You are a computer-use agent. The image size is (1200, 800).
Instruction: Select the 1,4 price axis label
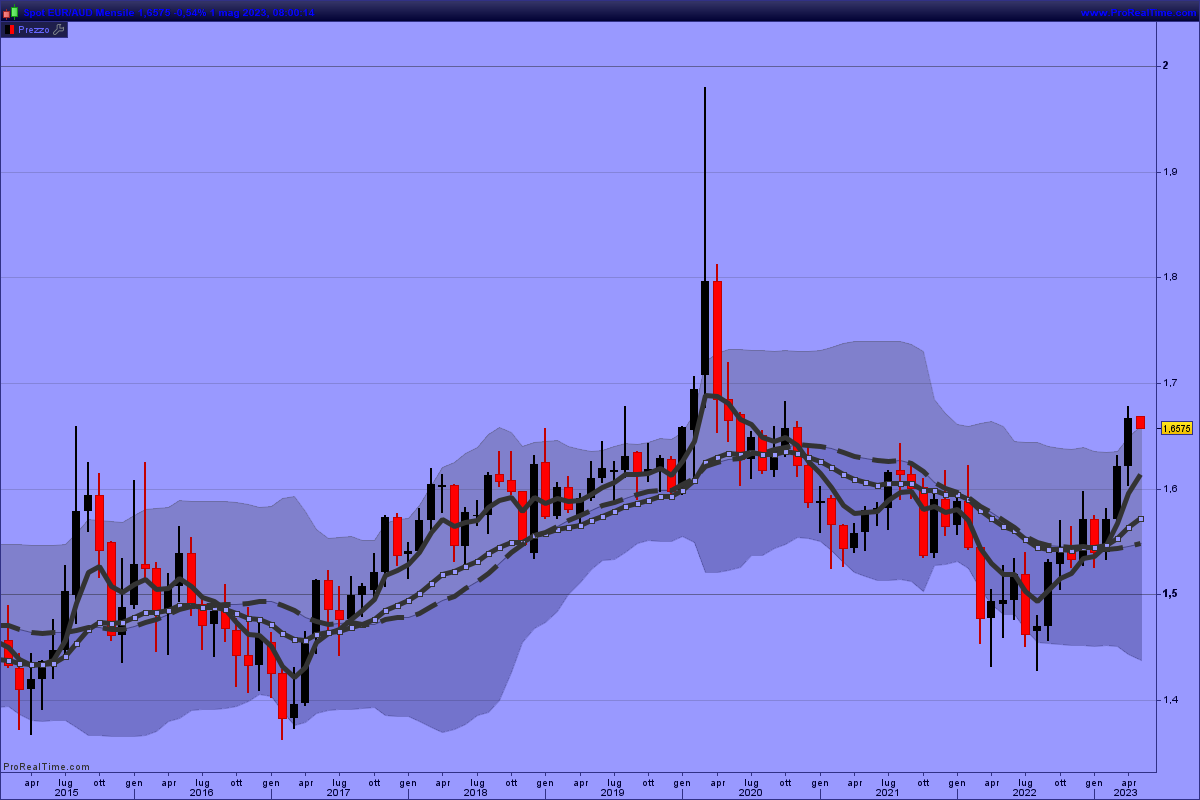pyautogui.click(x=1168, y=699)
